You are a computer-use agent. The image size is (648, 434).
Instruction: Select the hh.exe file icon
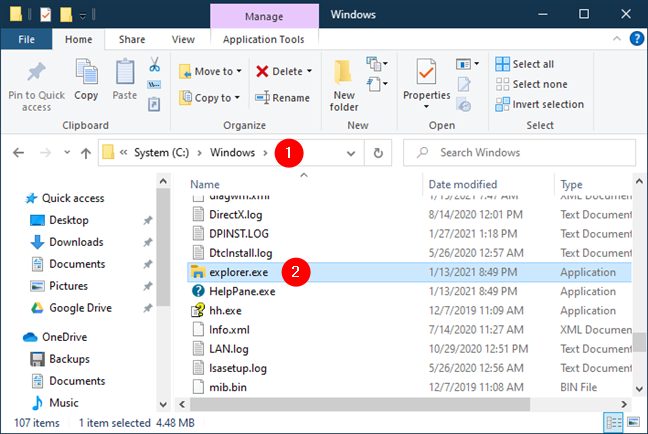coord(198,310)
